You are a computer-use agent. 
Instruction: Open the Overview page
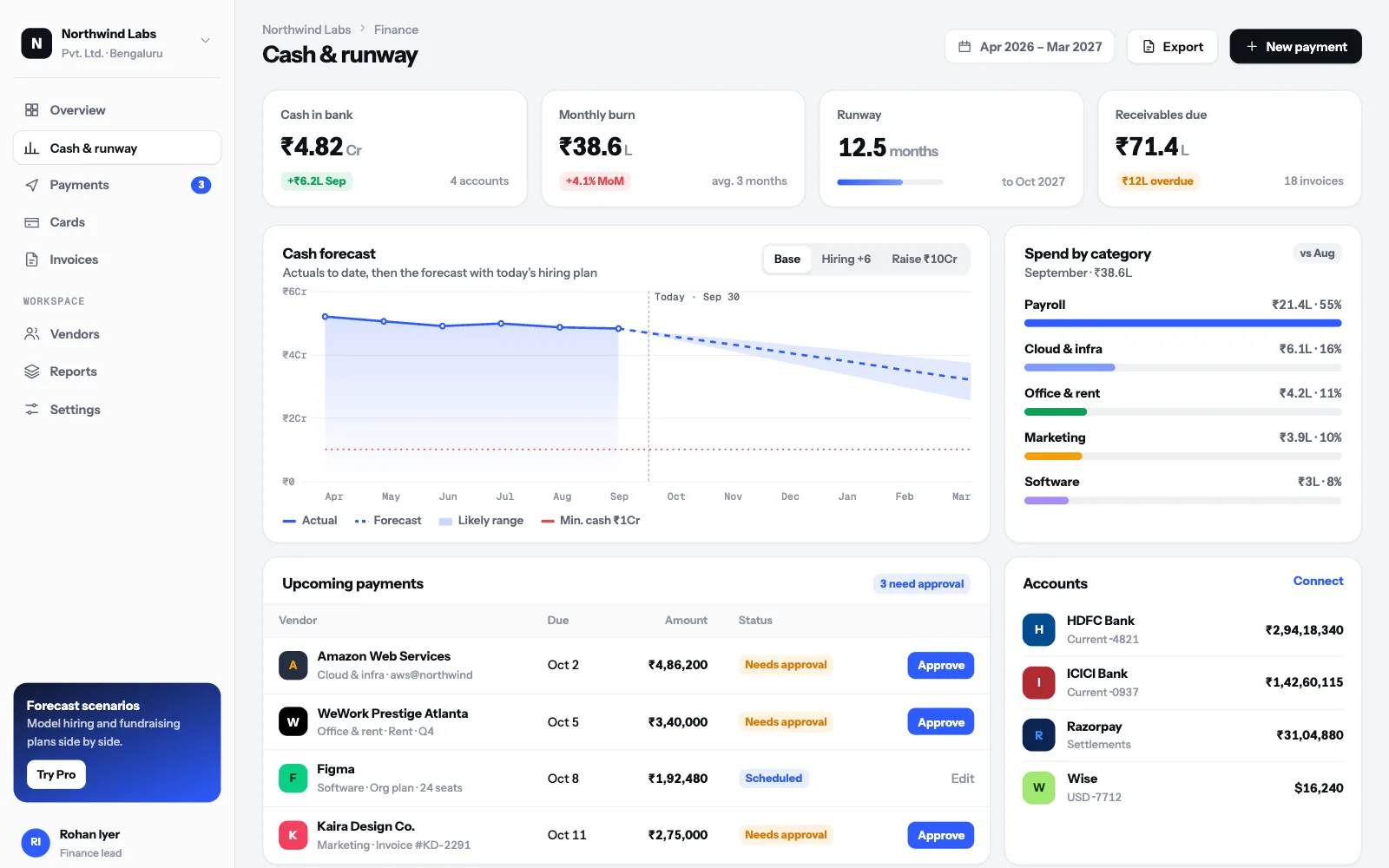click(117, 110)
